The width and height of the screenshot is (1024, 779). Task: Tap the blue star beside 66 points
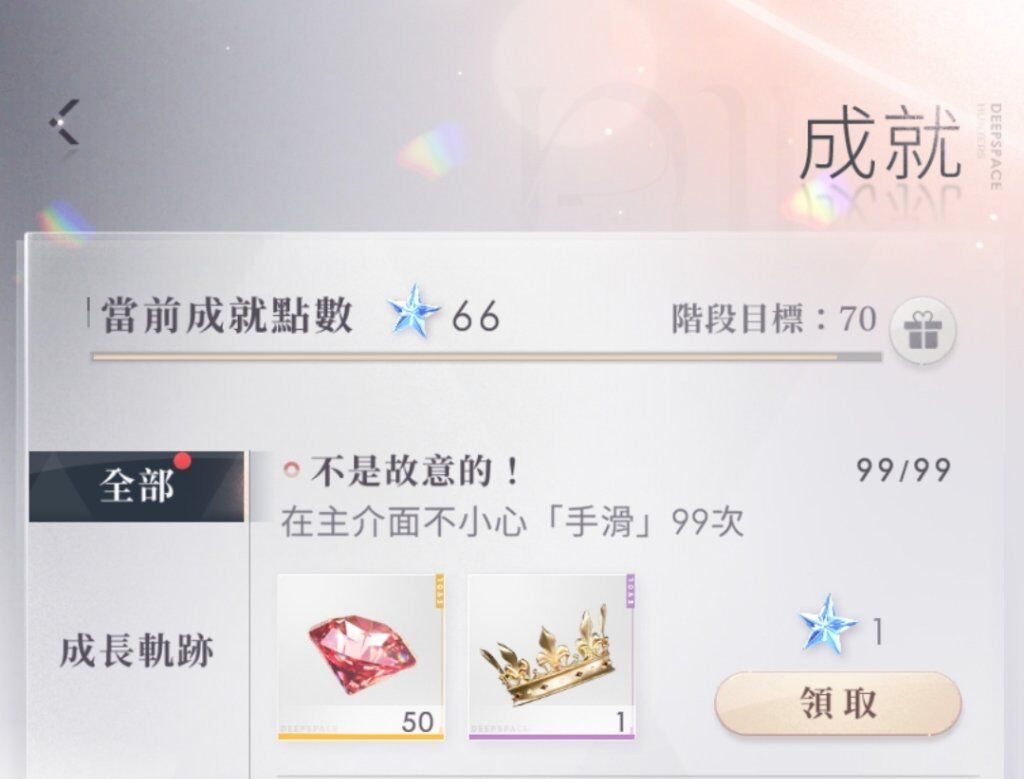pos(413,311)
